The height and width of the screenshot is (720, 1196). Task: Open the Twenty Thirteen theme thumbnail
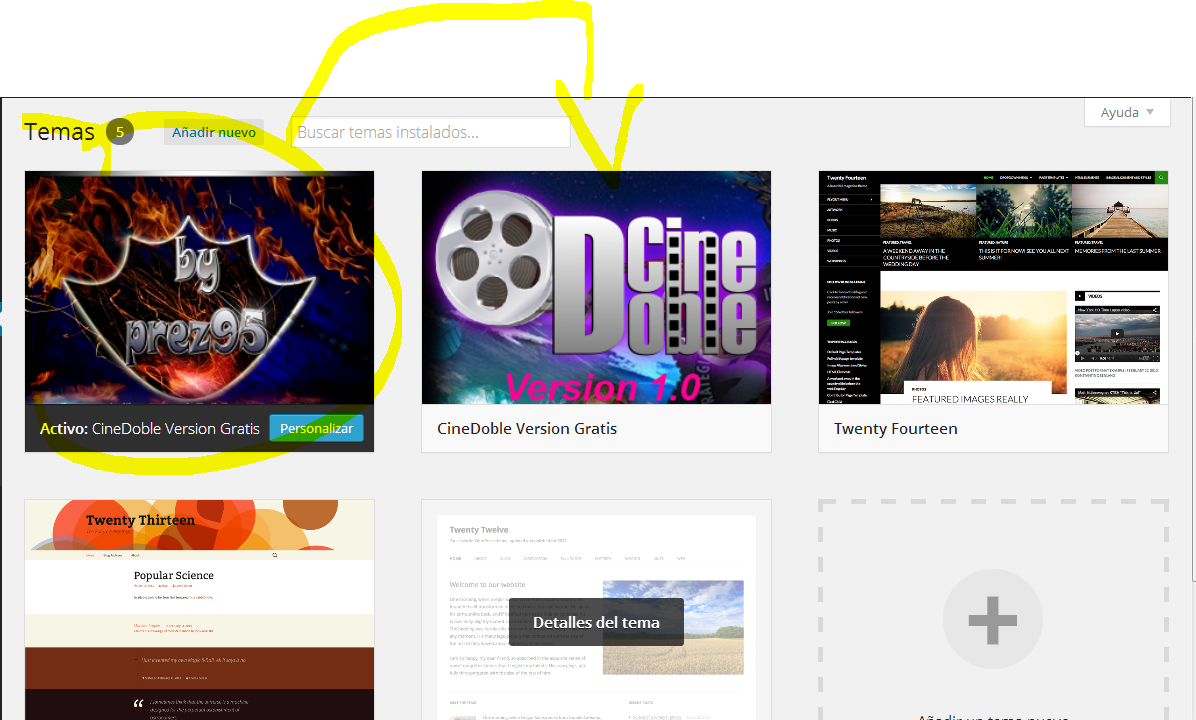point(199,610)
